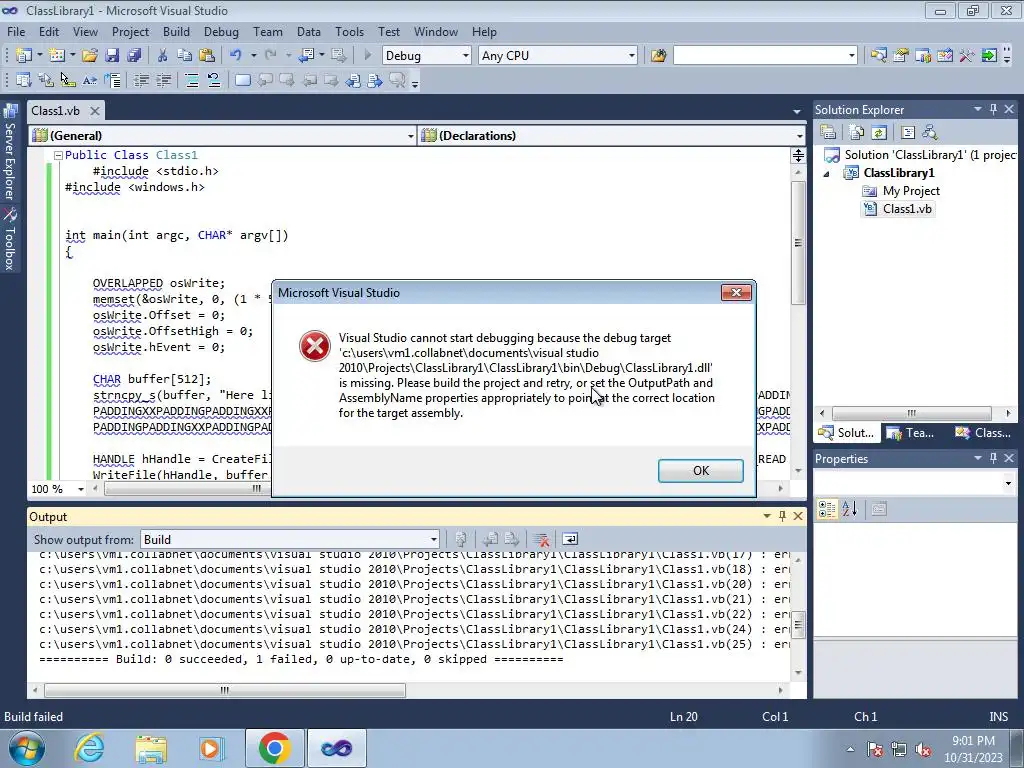Toggle word wrap in Output window

(570, 539)
